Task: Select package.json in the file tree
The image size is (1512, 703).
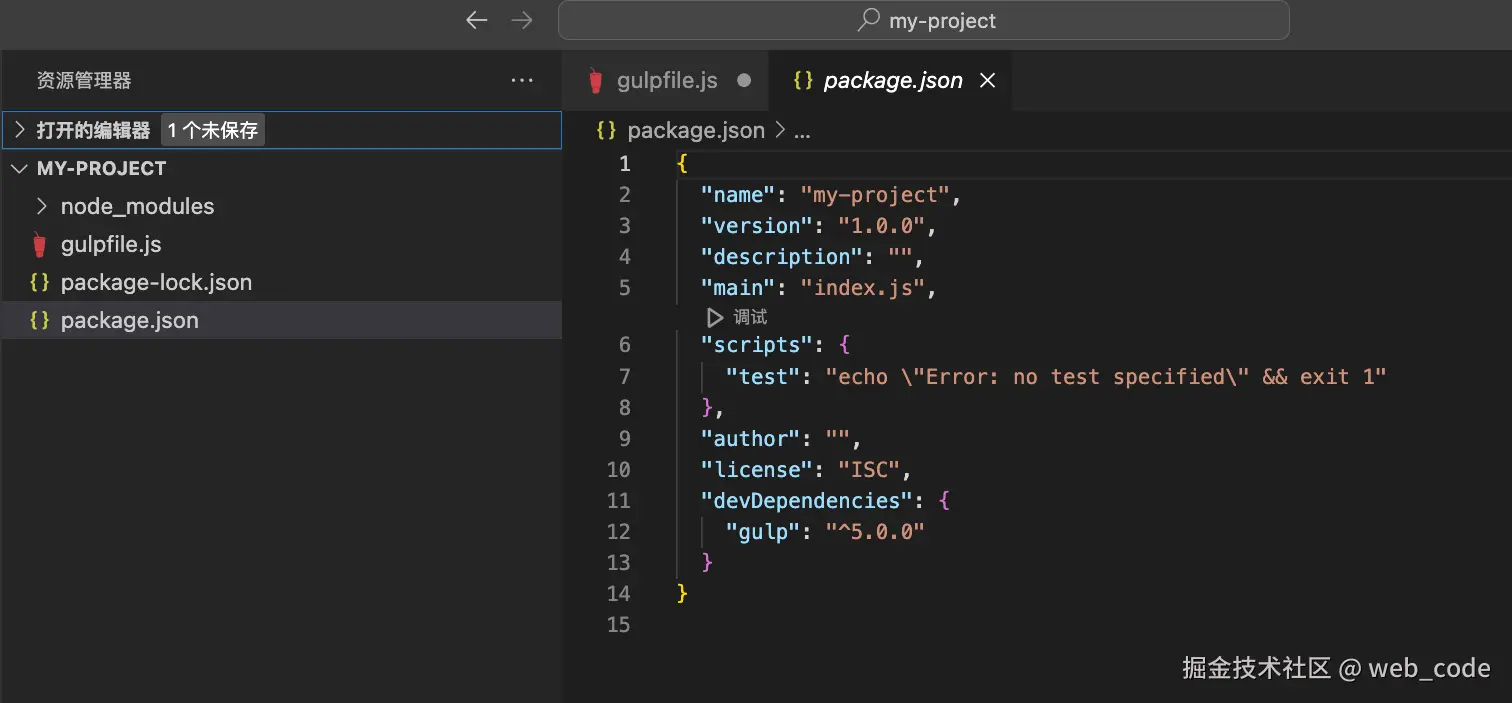Action: click(282, 320)
